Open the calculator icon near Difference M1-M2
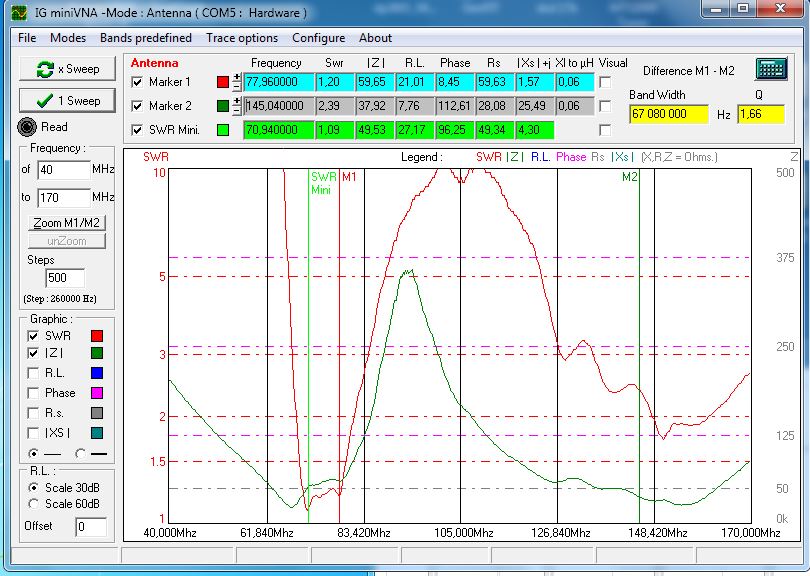This screenshot has width=810, height=576. [x=771, y=69]
